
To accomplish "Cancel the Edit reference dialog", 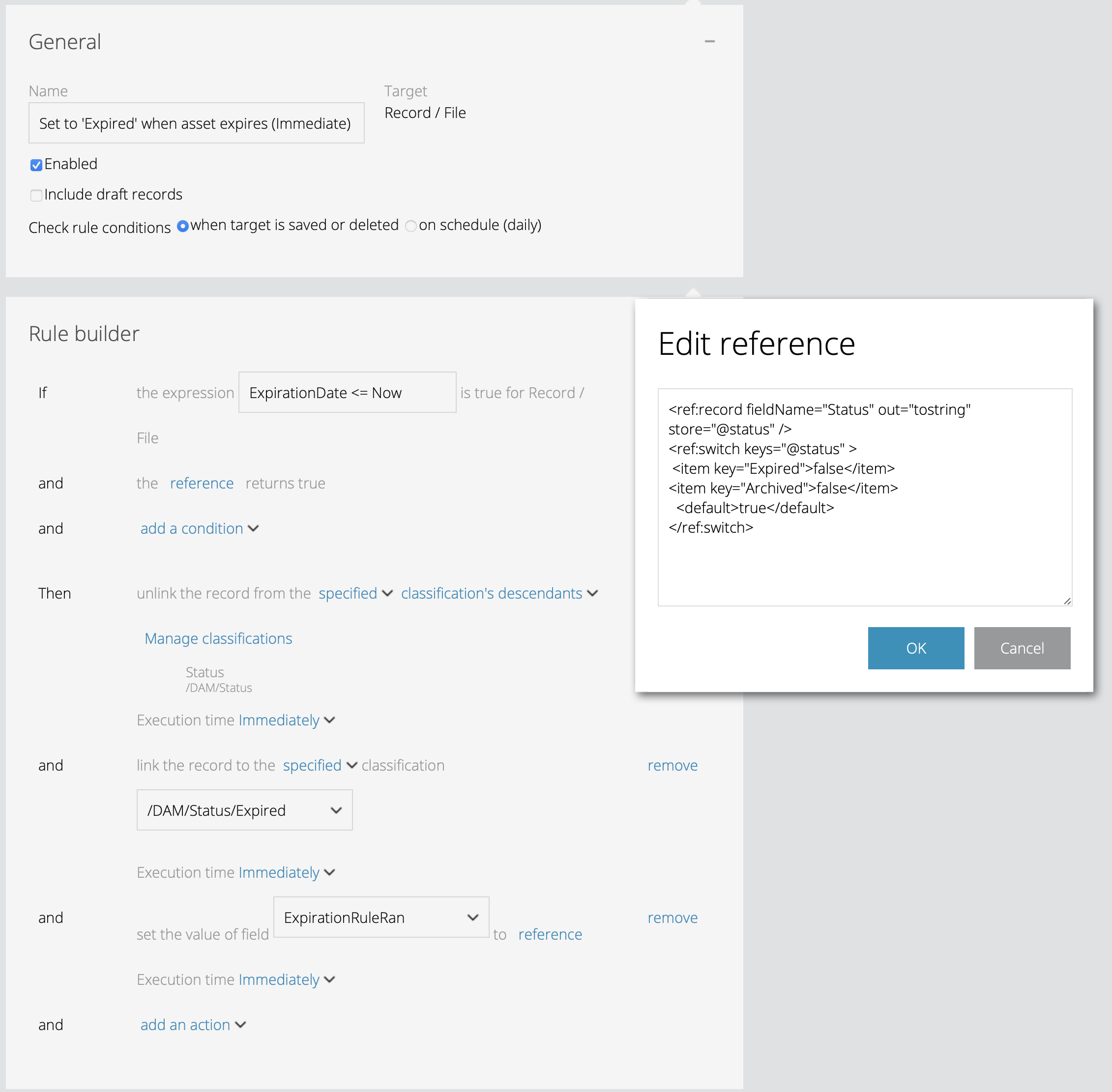I will (x=1022, y=648).
